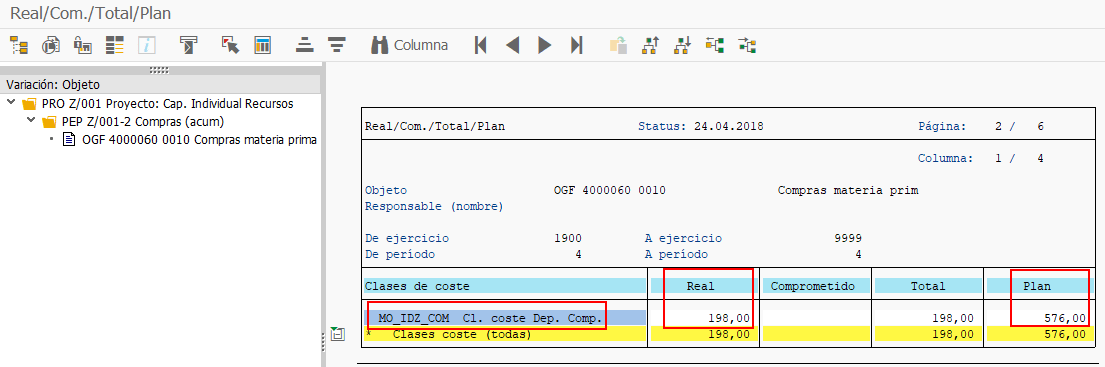This screenshot has width=1105, height=367.
Task: Click the Clases de coste column header
Action: pyautogui.click(x=505, y=286)
